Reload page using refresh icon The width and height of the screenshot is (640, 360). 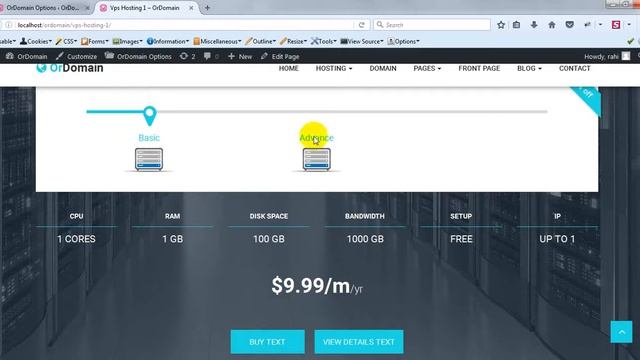click(x=362, y=25)
